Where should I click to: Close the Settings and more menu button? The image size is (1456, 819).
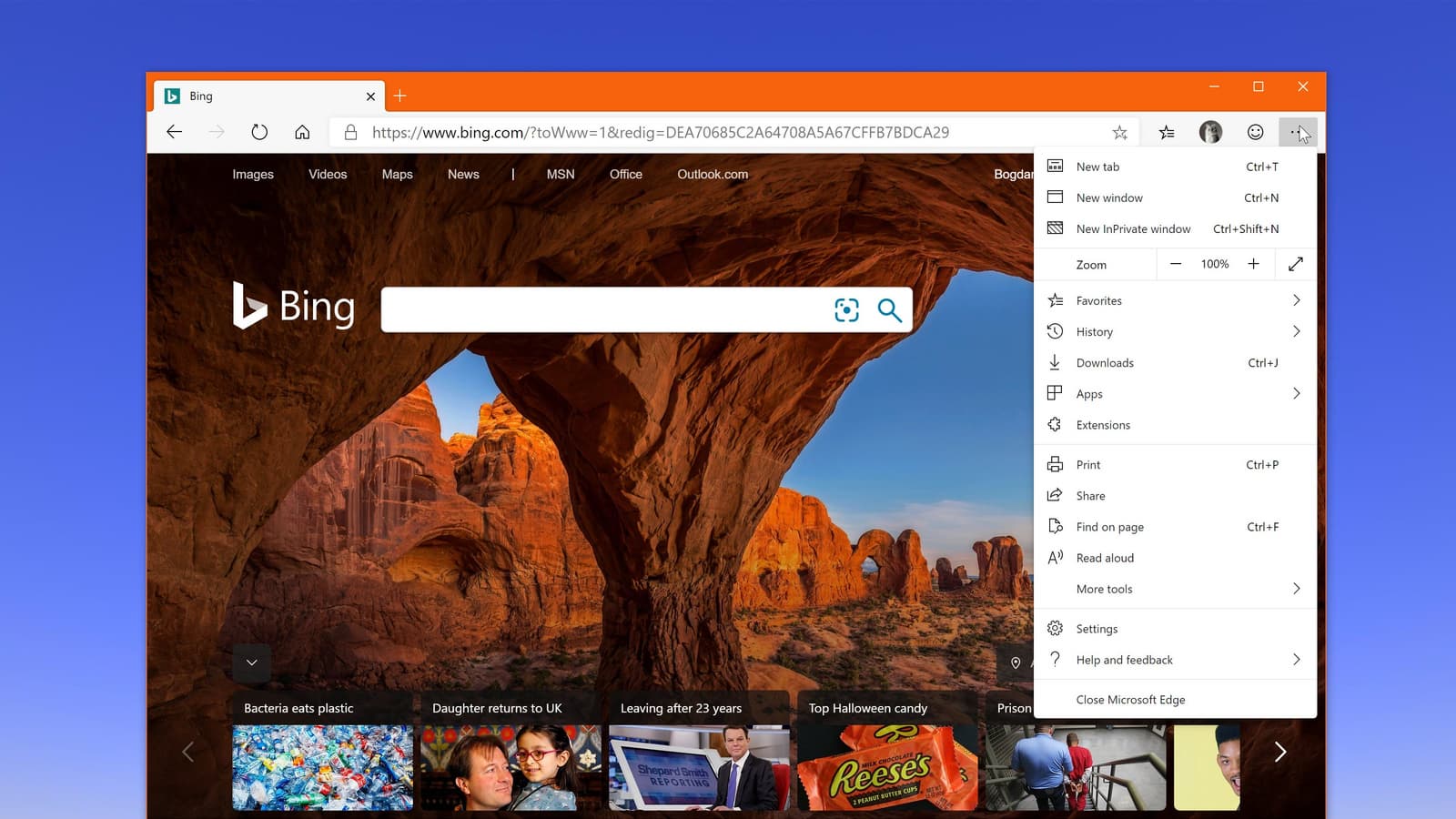(x=1298, y=132)
